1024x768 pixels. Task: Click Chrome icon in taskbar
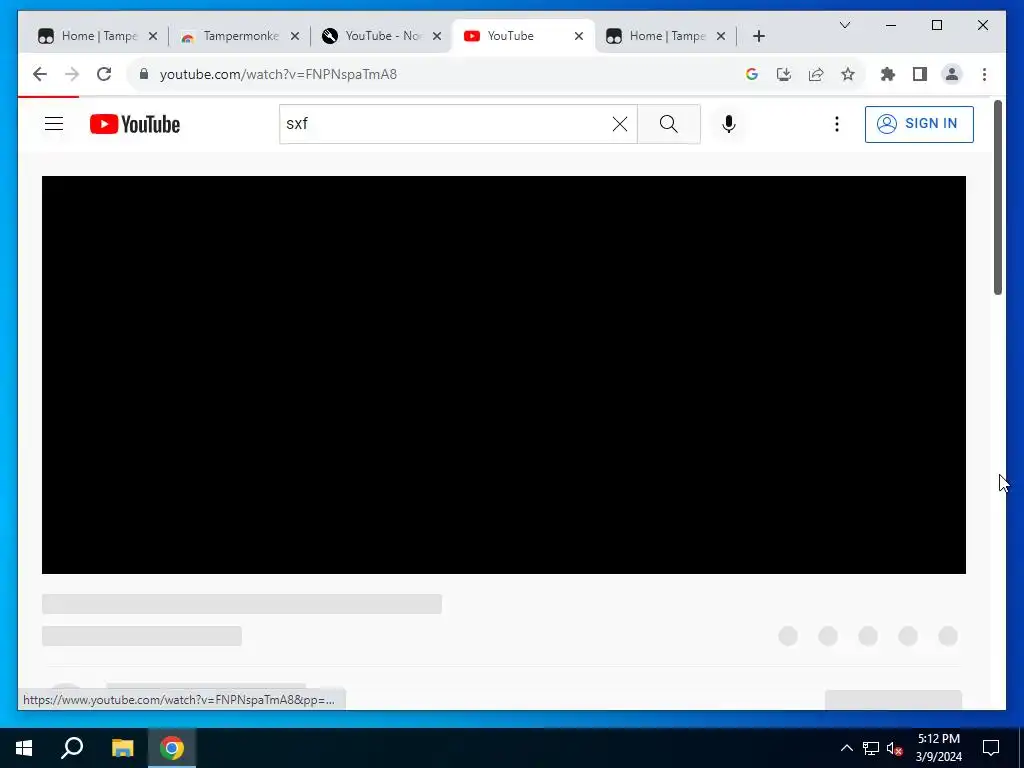click(172, 748)
